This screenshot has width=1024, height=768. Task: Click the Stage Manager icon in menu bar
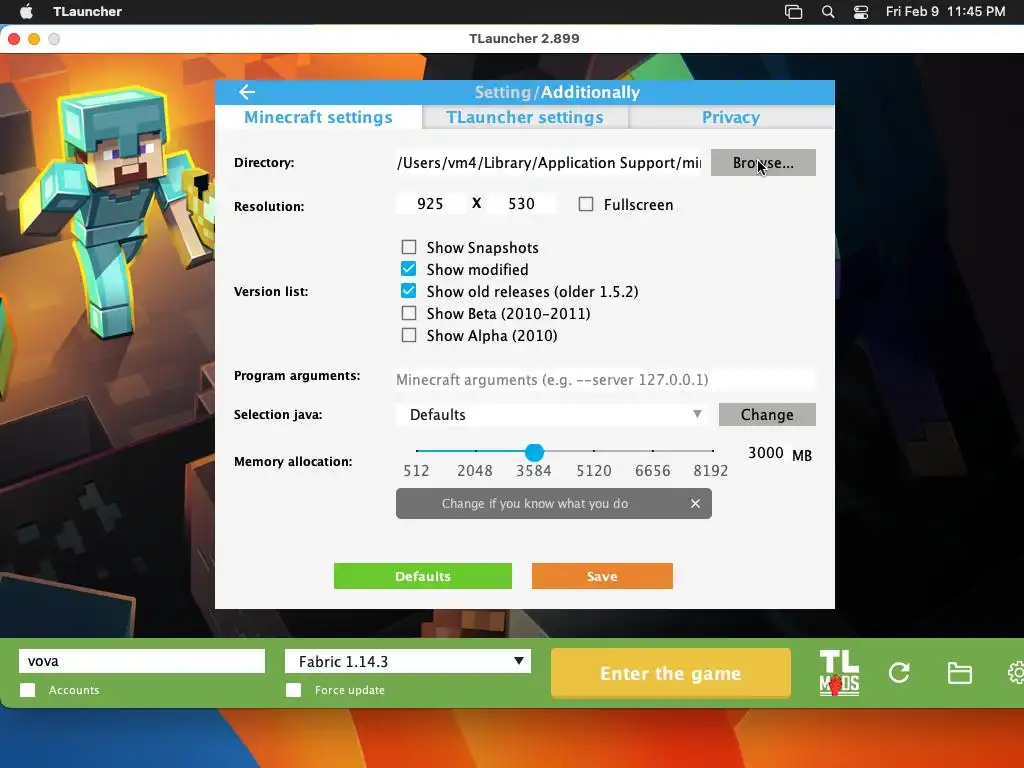point(793,12)
